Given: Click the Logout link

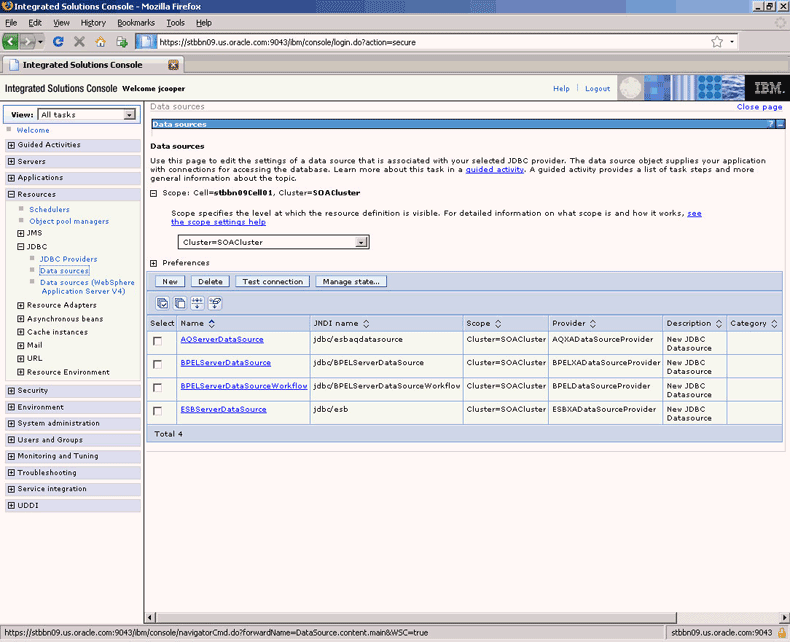Looking at the screenshot, I should tap(598, 89).
